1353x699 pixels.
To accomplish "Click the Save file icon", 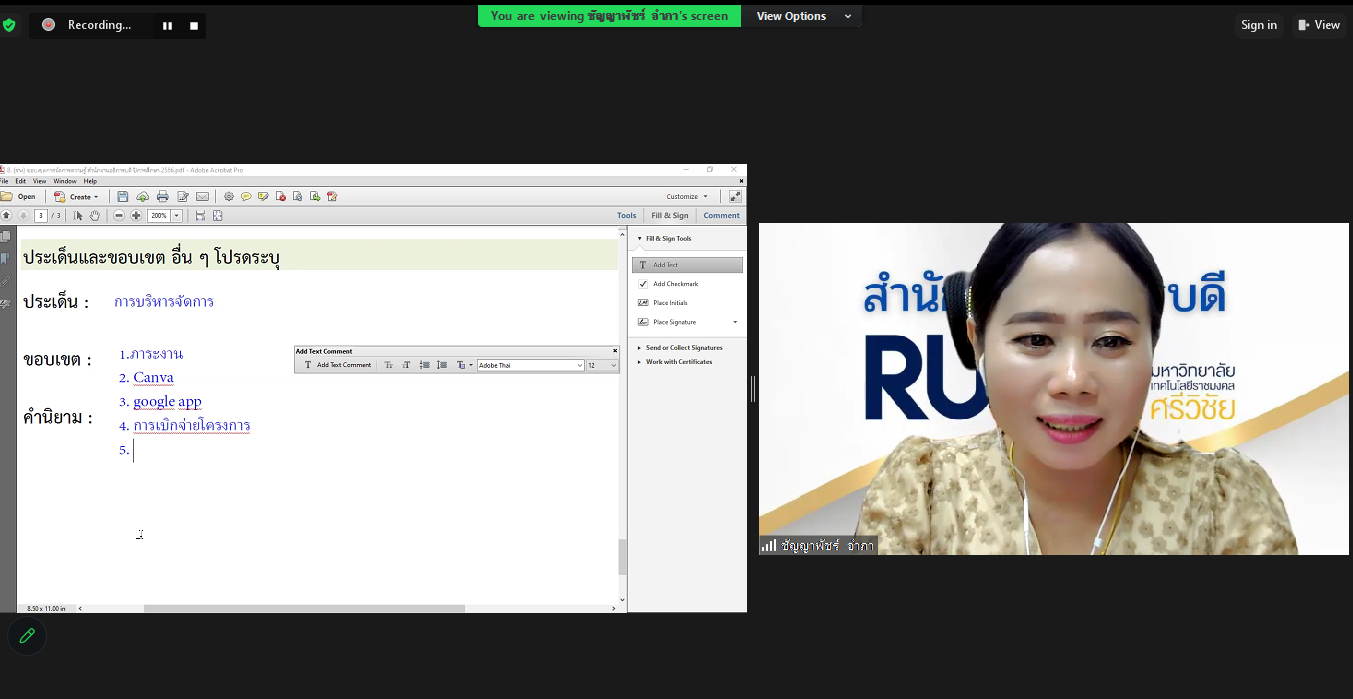I will coord(123,197).
